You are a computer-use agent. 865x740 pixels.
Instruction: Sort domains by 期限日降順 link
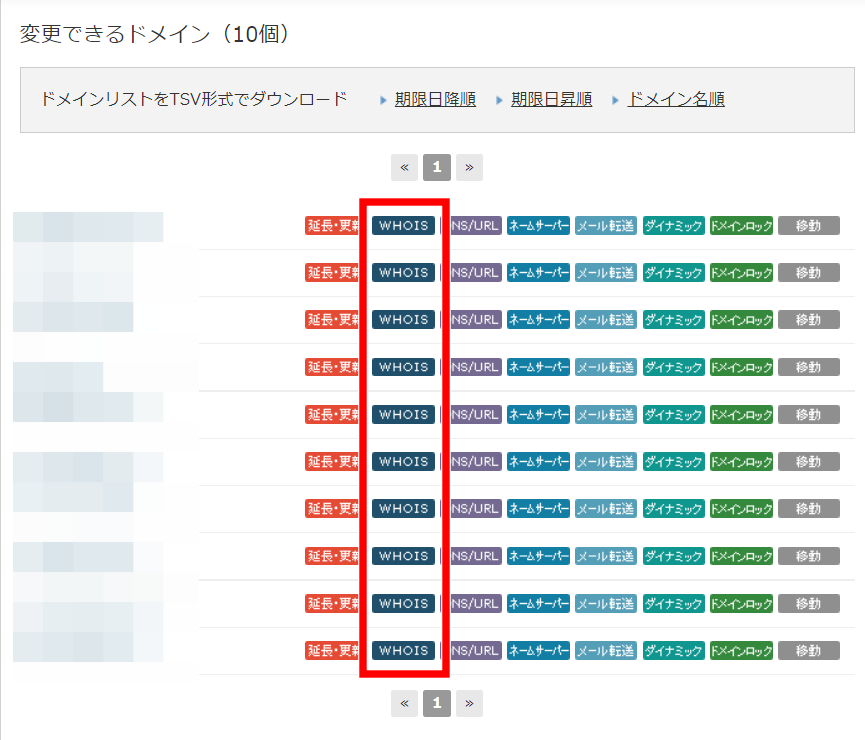pyautogui.click(x=435, y=99)
